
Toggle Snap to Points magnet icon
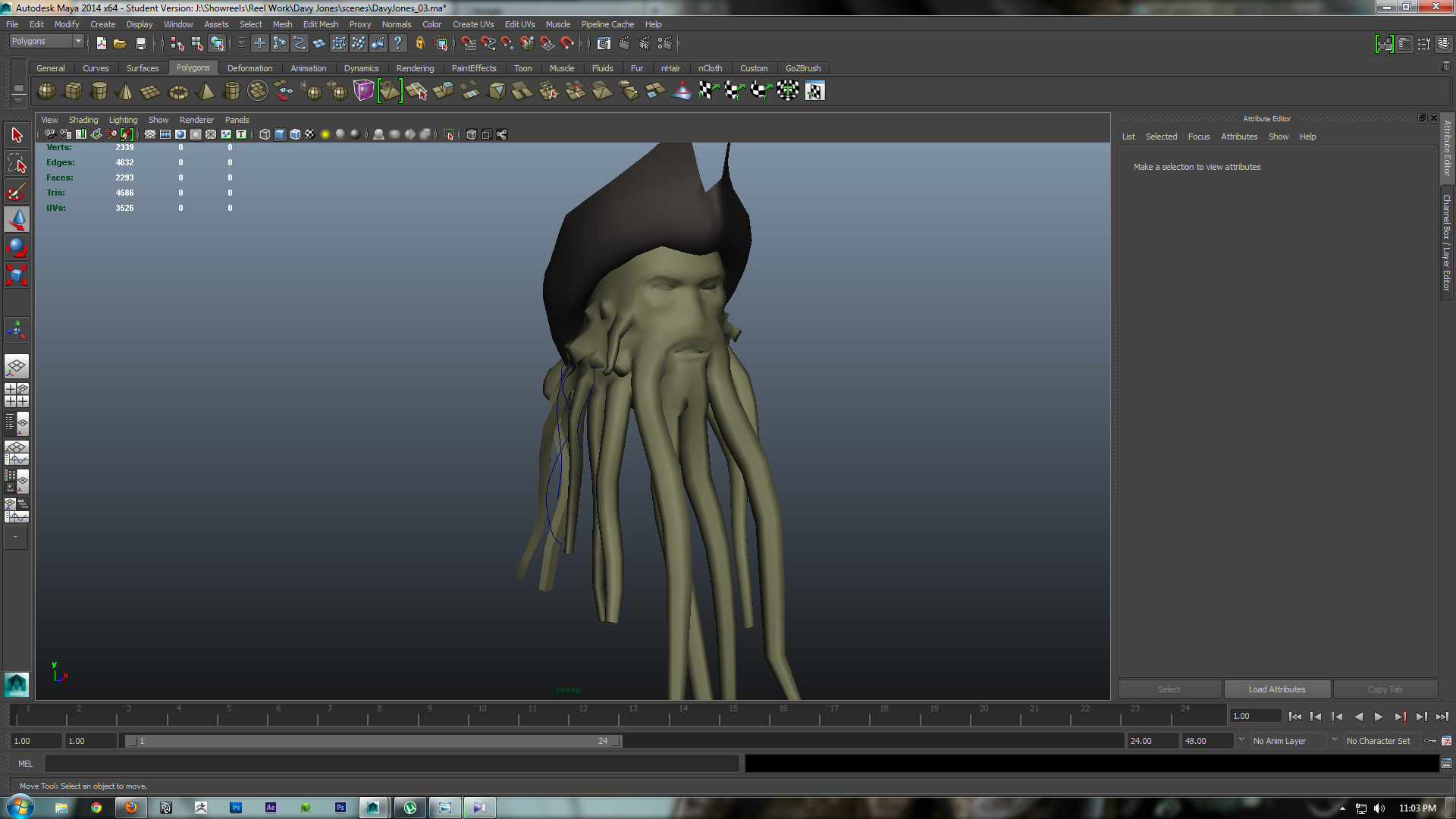(507, 43)
